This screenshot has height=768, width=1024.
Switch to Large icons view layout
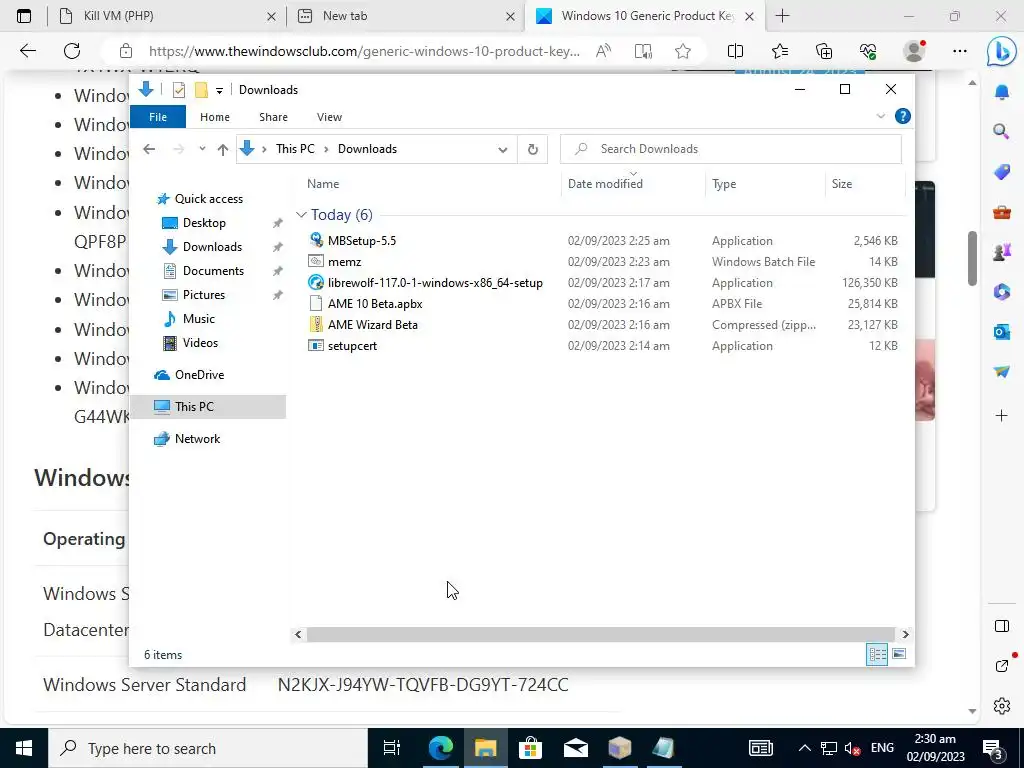(x=899, y=654)
